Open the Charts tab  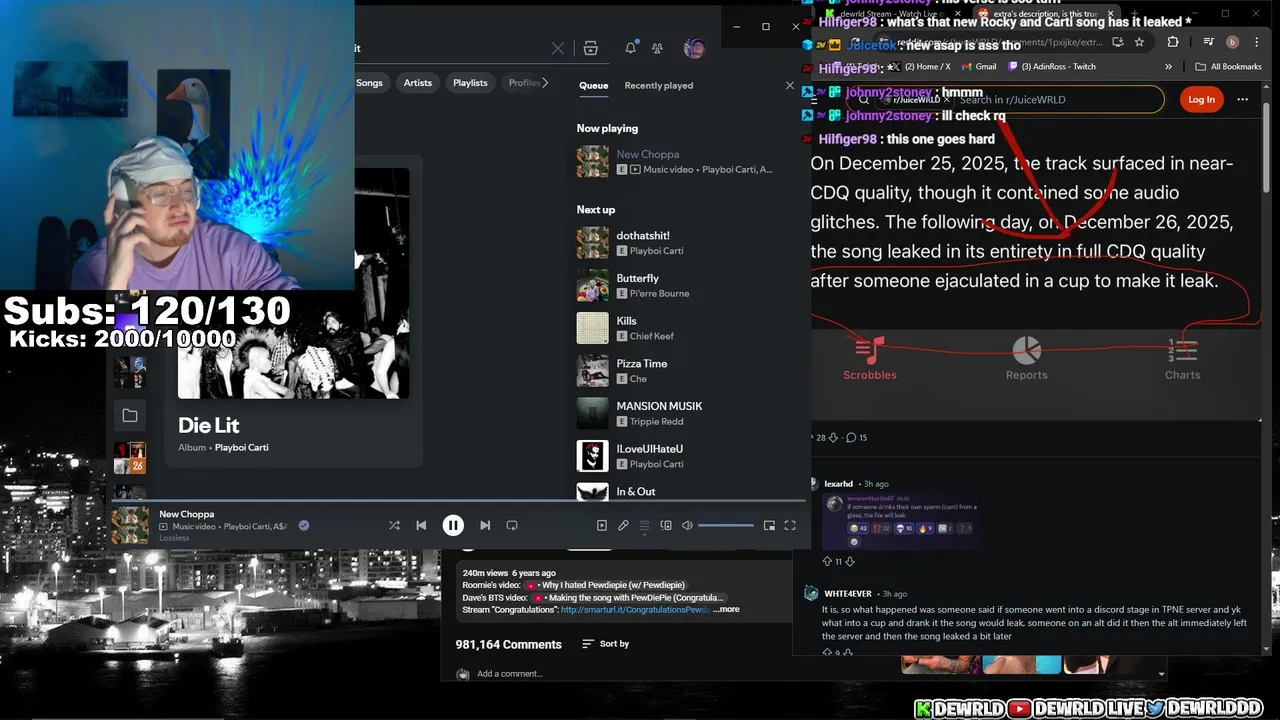click(x=1182, y=359)
